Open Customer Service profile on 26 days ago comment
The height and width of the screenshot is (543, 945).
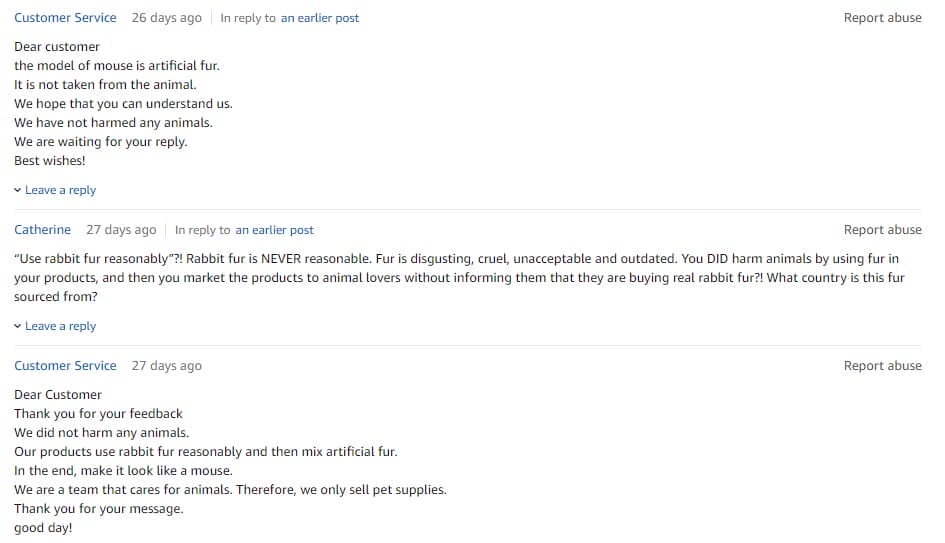65,18
